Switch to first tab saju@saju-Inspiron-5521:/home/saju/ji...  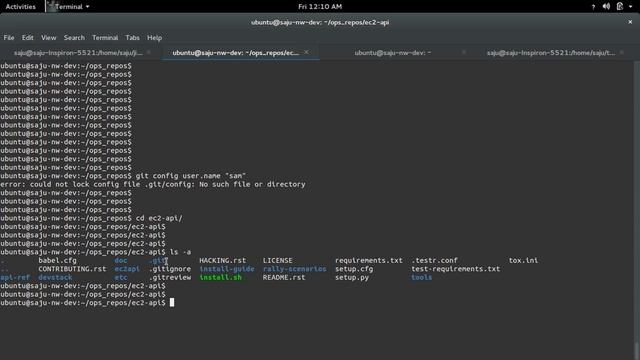coord(78,53)
